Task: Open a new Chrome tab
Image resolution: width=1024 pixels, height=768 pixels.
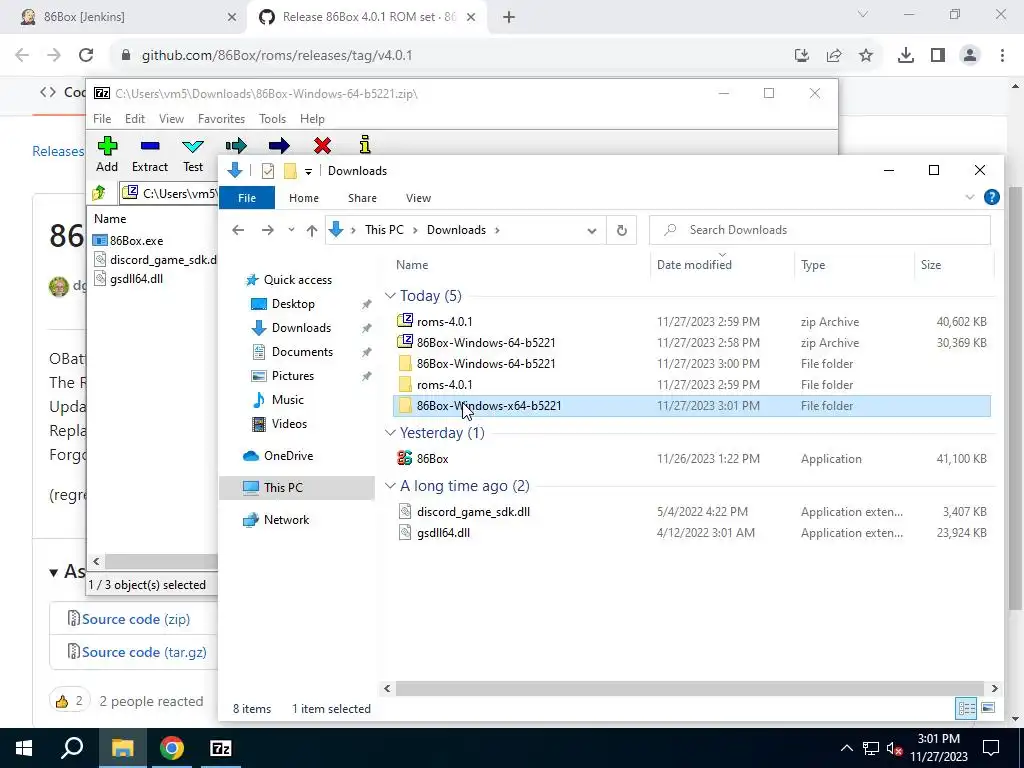Action: (x=509, y=18)
